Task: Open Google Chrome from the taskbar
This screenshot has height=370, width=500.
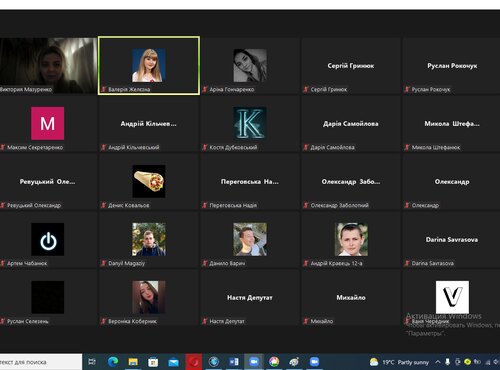Action: (x=274, y=362)
